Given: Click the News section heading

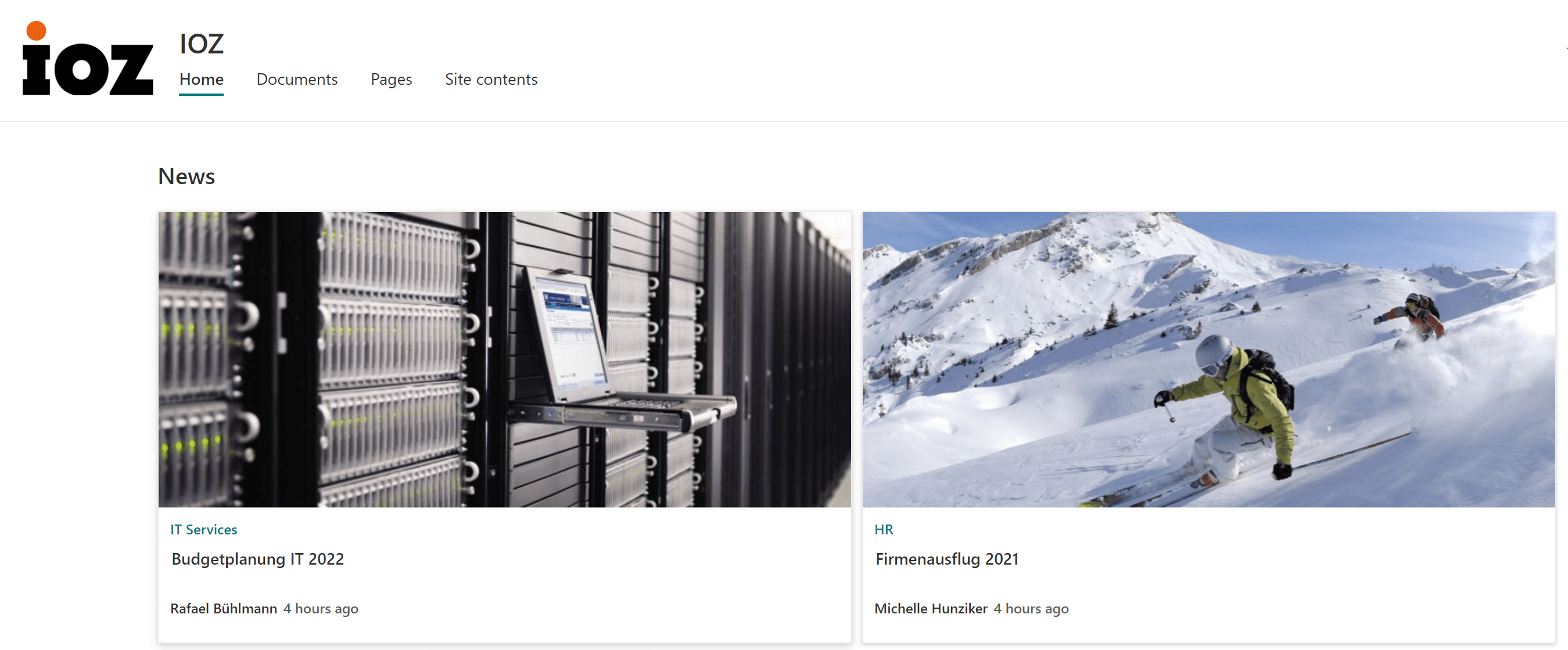Looking at the screenshot, I should [186, 177].
